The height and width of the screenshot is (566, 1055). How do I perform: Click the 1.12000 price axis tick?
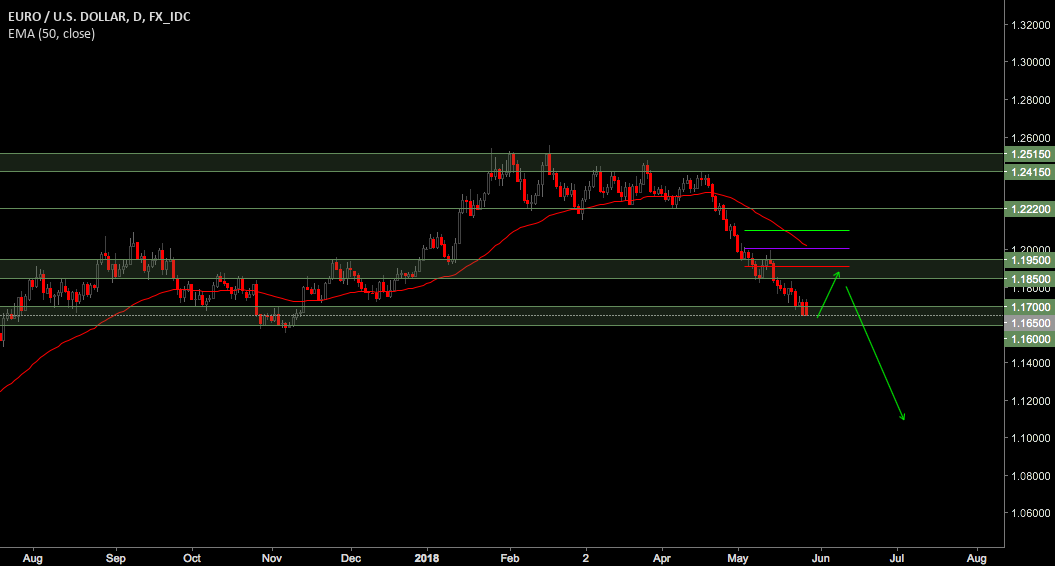tap(1030, 401)
